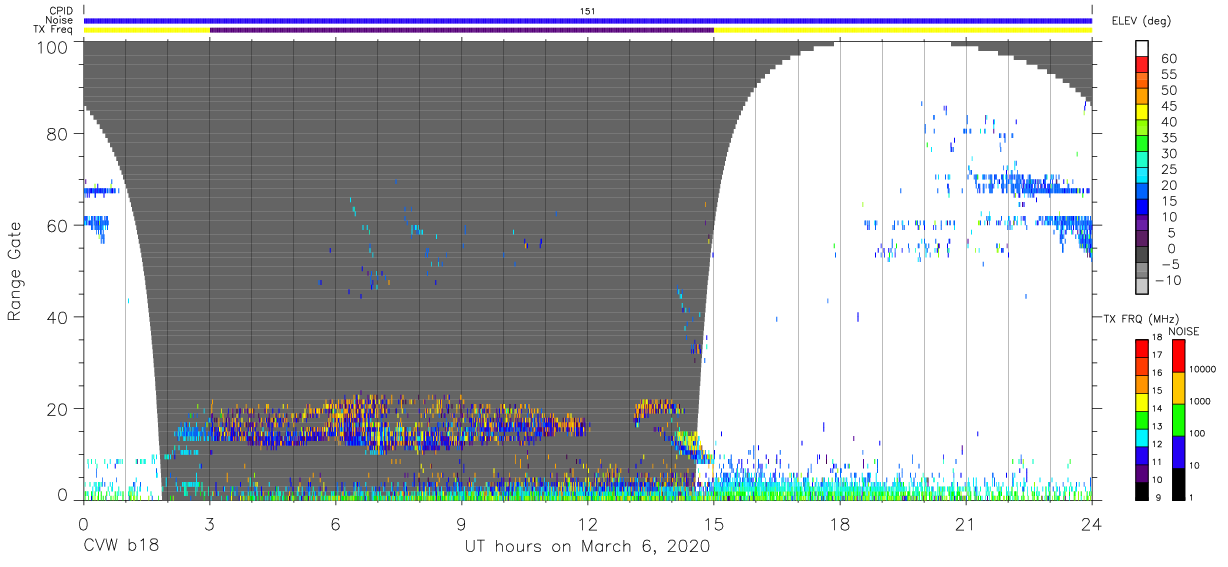Pick the blue swatch in the NOISE bar

click(1178, 452)
